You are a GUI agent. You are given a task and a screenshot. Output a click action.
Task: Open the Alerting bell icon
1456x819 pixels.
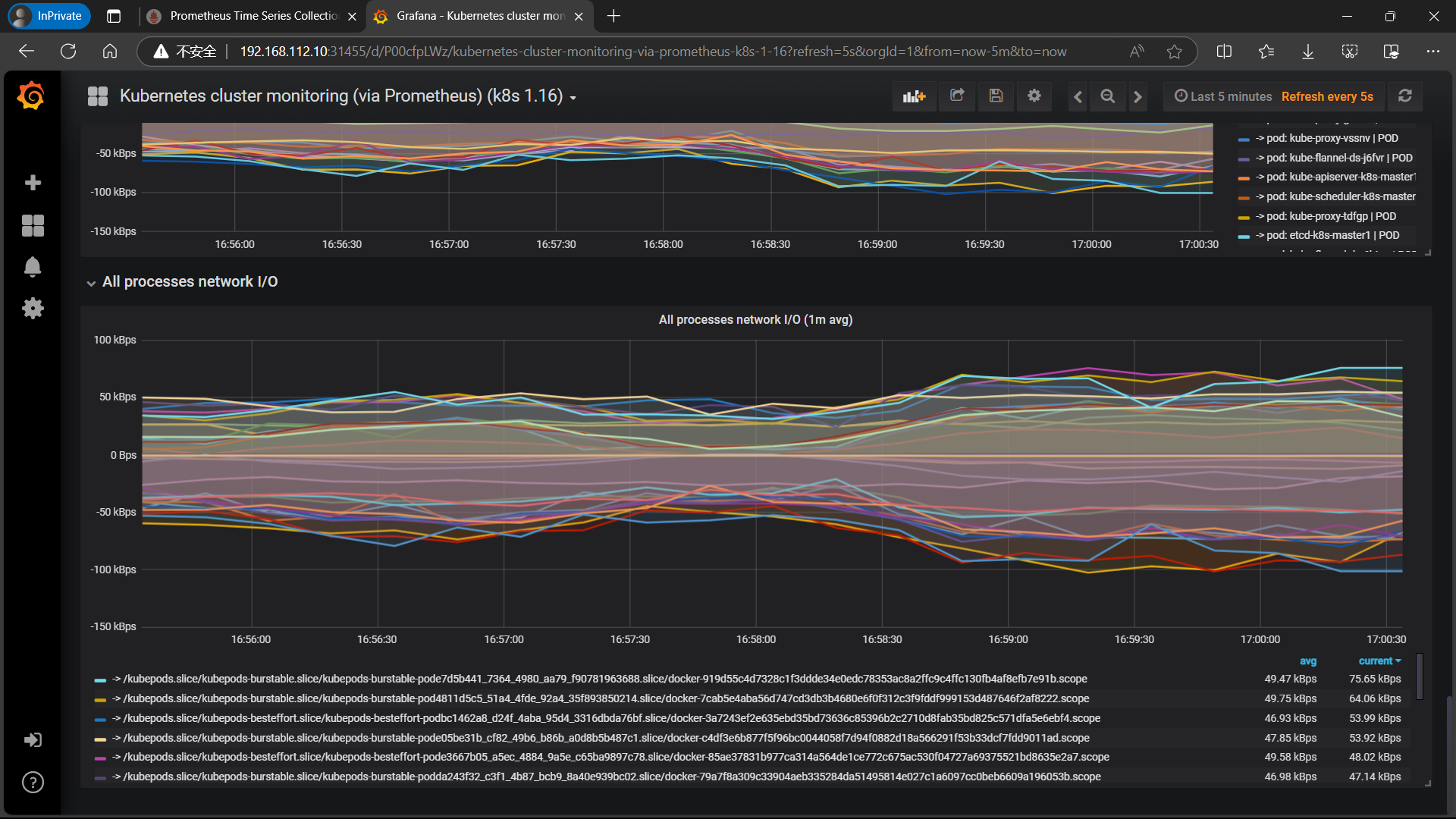[x=33, y=267]
